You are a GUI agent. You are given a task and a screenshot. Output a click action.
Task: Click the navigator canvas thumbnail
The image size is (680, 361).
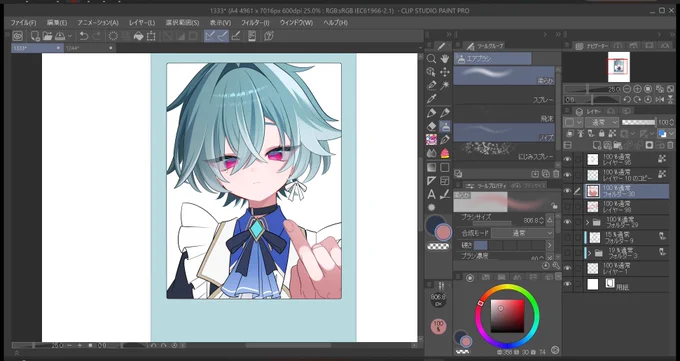(619, 67)
